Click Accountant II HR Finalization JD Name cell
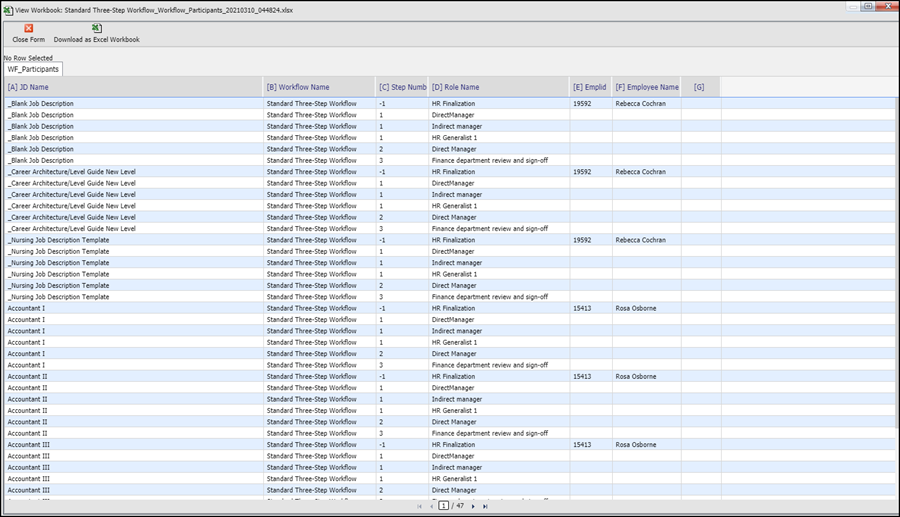Viewport: 900px width, 517px height. tap(134, 376)
